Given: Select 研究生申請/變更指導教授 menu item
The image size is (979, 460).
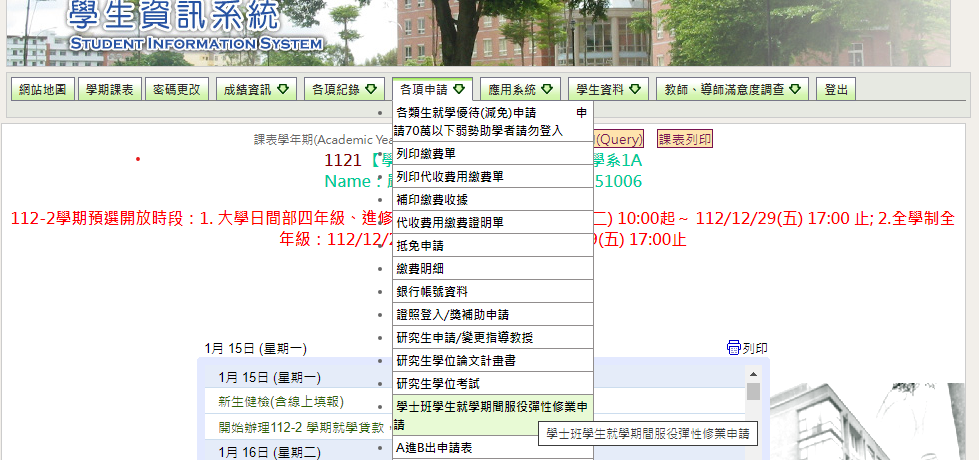Looking at the screenshot, I should (493, 338).
